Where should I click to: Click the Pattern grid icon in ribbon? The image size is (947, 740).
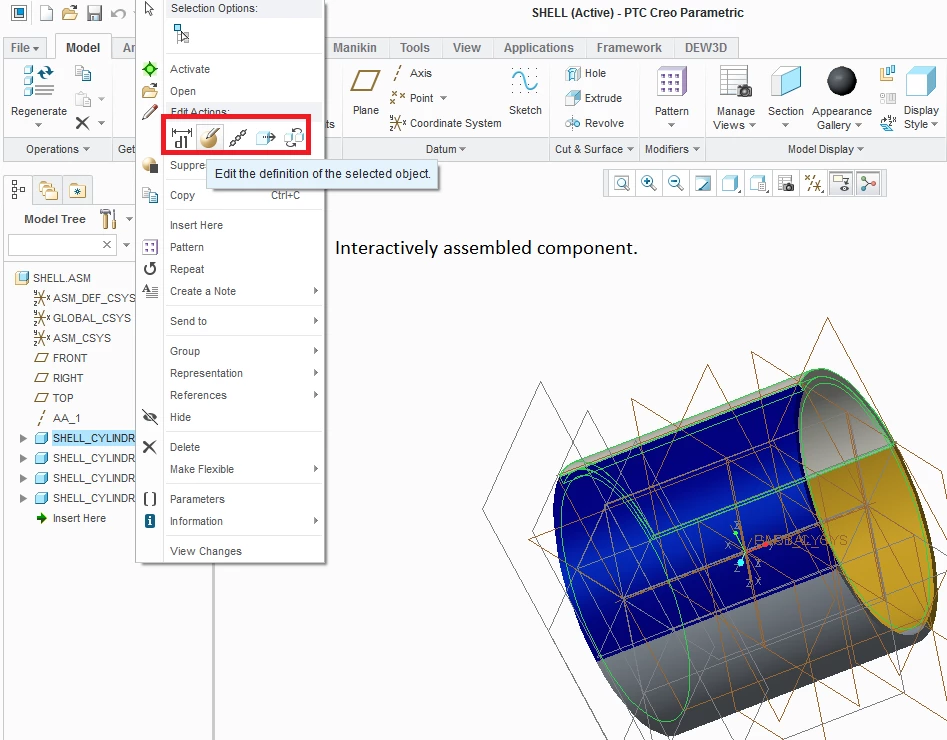pos(672,81)
